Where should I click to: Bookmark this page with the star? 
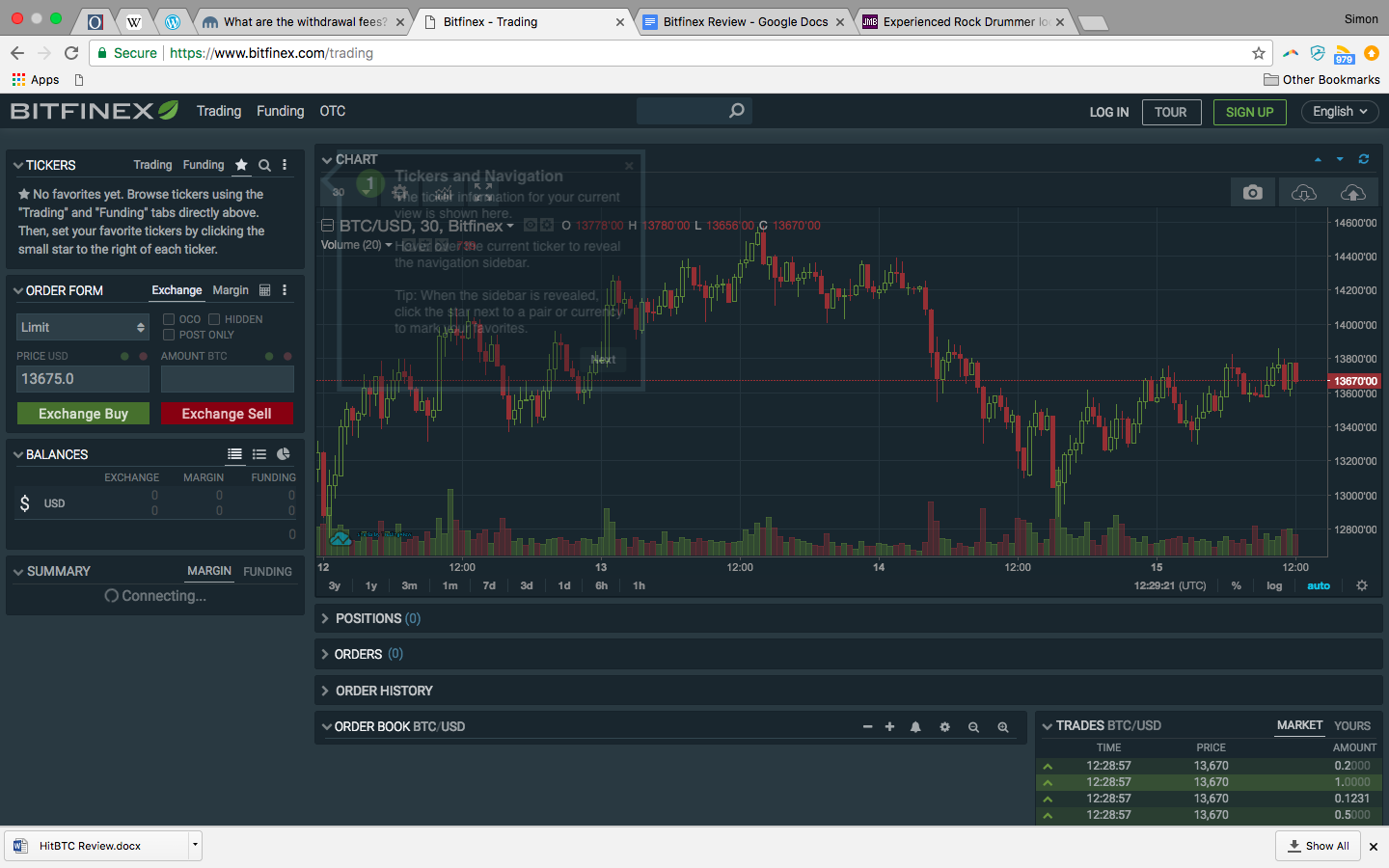click(x=1259, y=53)
